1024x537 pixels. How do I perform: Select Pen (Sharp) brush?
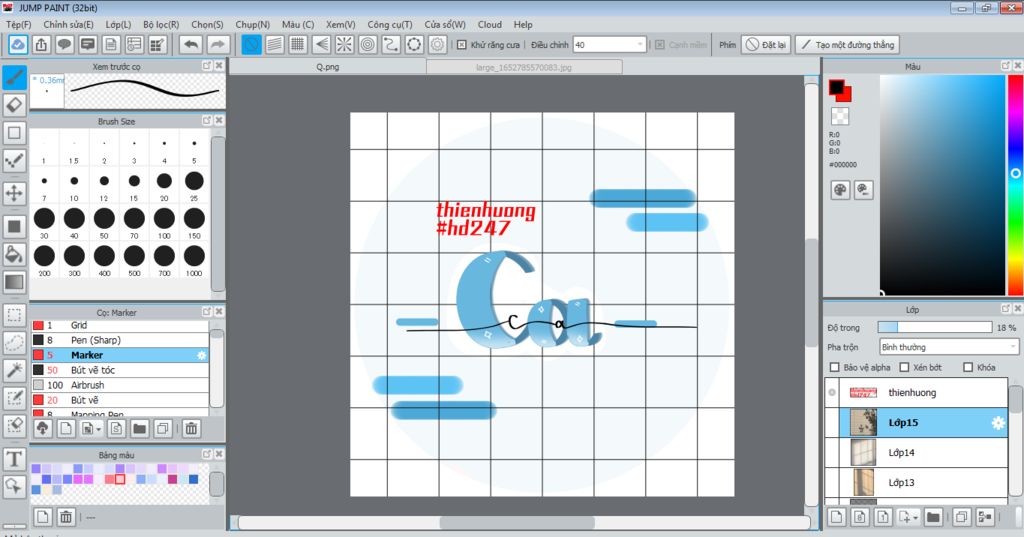(120, 340)
